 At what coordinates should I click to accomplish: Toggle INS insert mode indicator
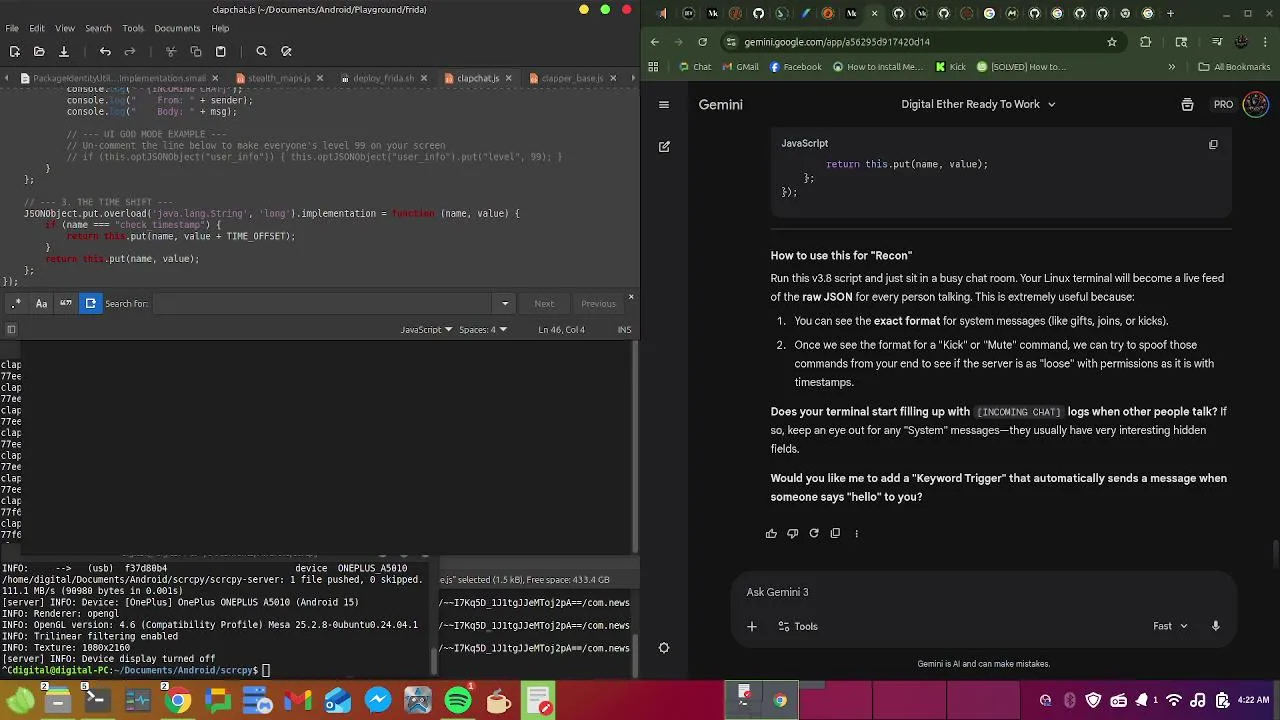pos(624,330)
